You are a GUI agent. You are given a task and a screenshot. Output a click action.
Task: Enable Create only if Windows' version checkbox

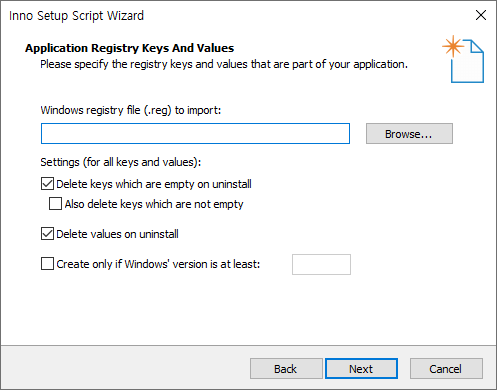[47, 264]
